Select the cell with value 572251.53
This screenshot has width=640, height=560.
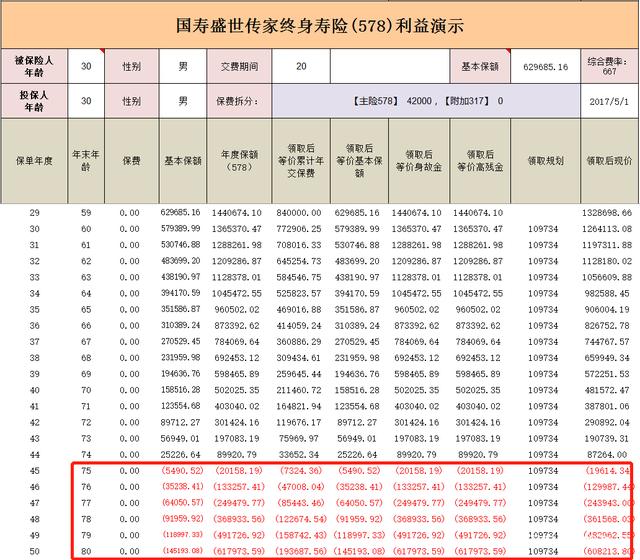click(607, 374)
